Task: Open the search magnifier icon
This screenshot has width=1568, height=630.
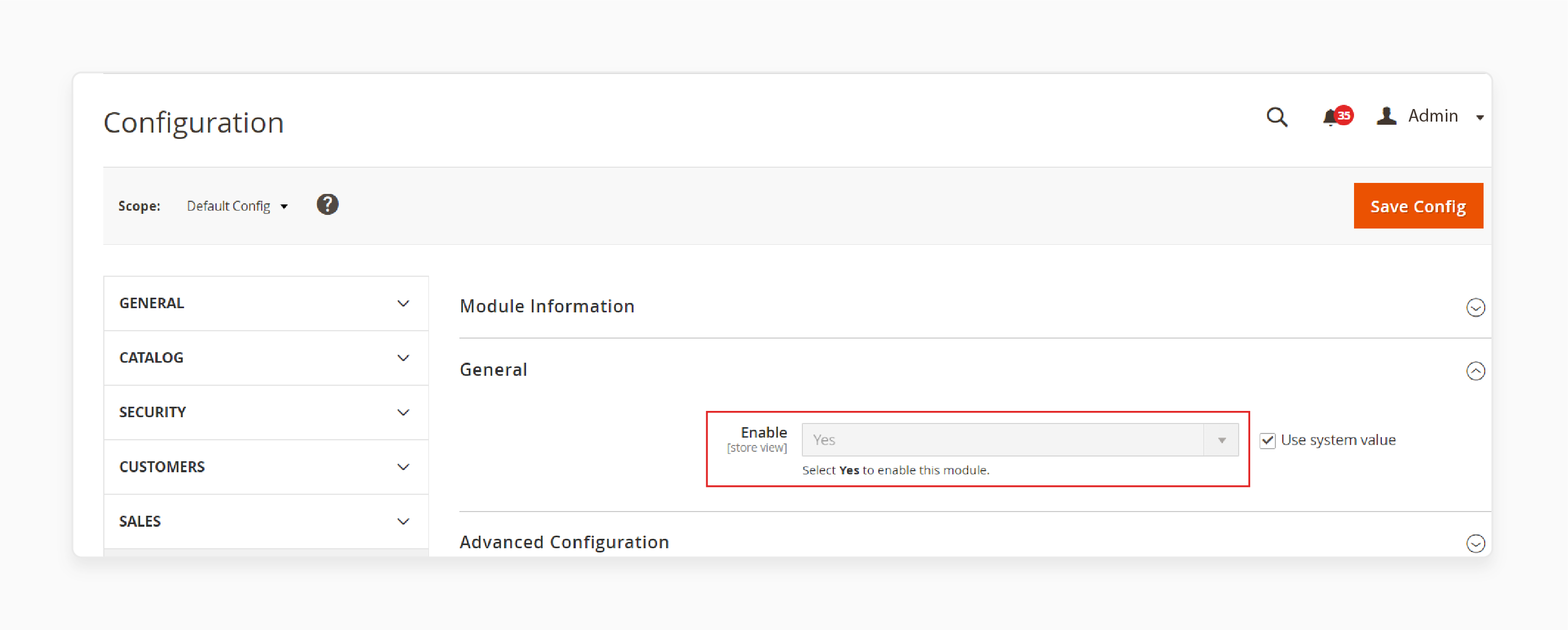Action: pos(1276,116)
